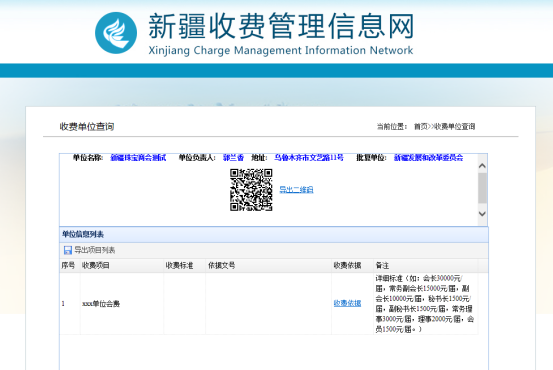Click the 郭兰香 unit leader value
The image size is (553, 370).
[233, 158]
